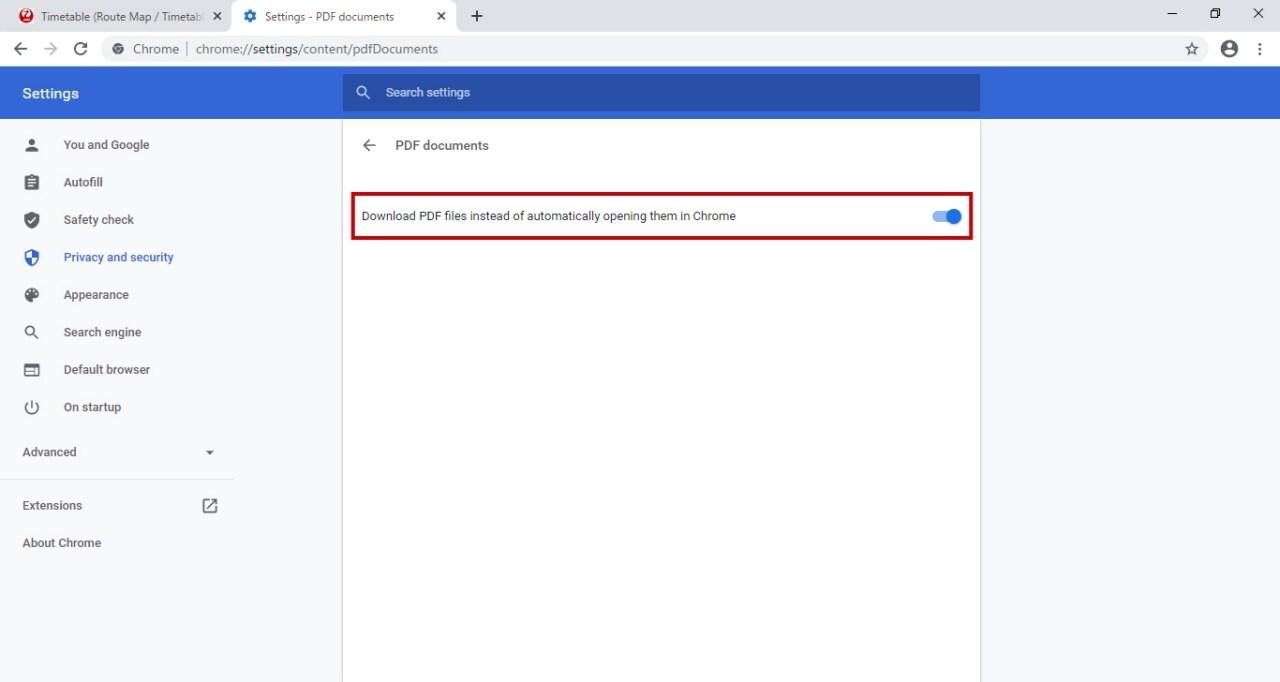Open a new tab with plus icon

pos(477,16)
